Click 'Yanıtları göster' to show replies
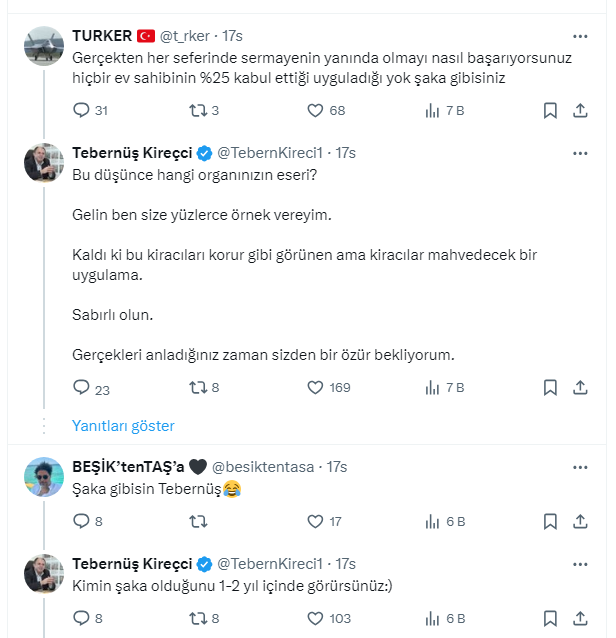Screen dimensions: 616x638 pyautogui.click(x=123, y=426)
